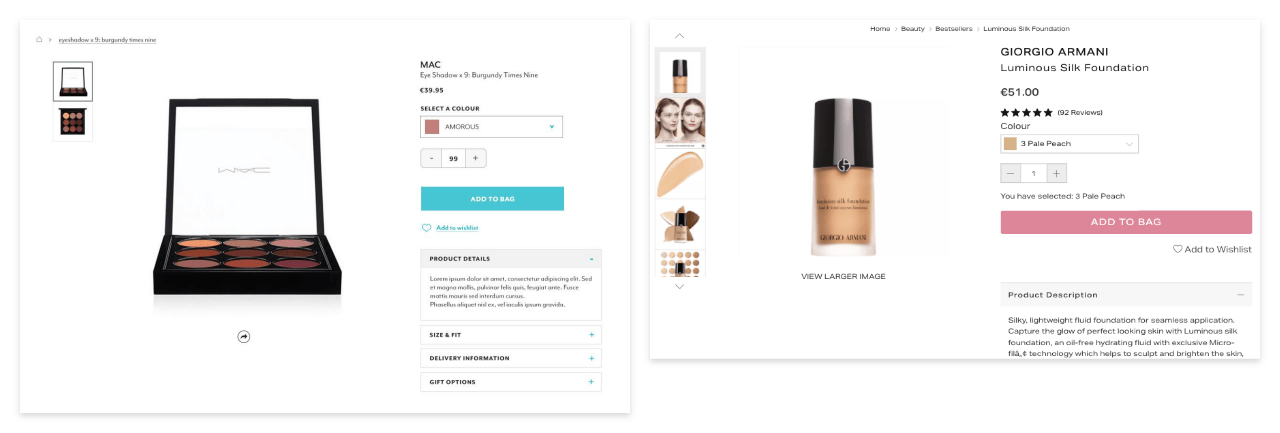
Task: Expand the Delivery Information section
Action: 511,358
